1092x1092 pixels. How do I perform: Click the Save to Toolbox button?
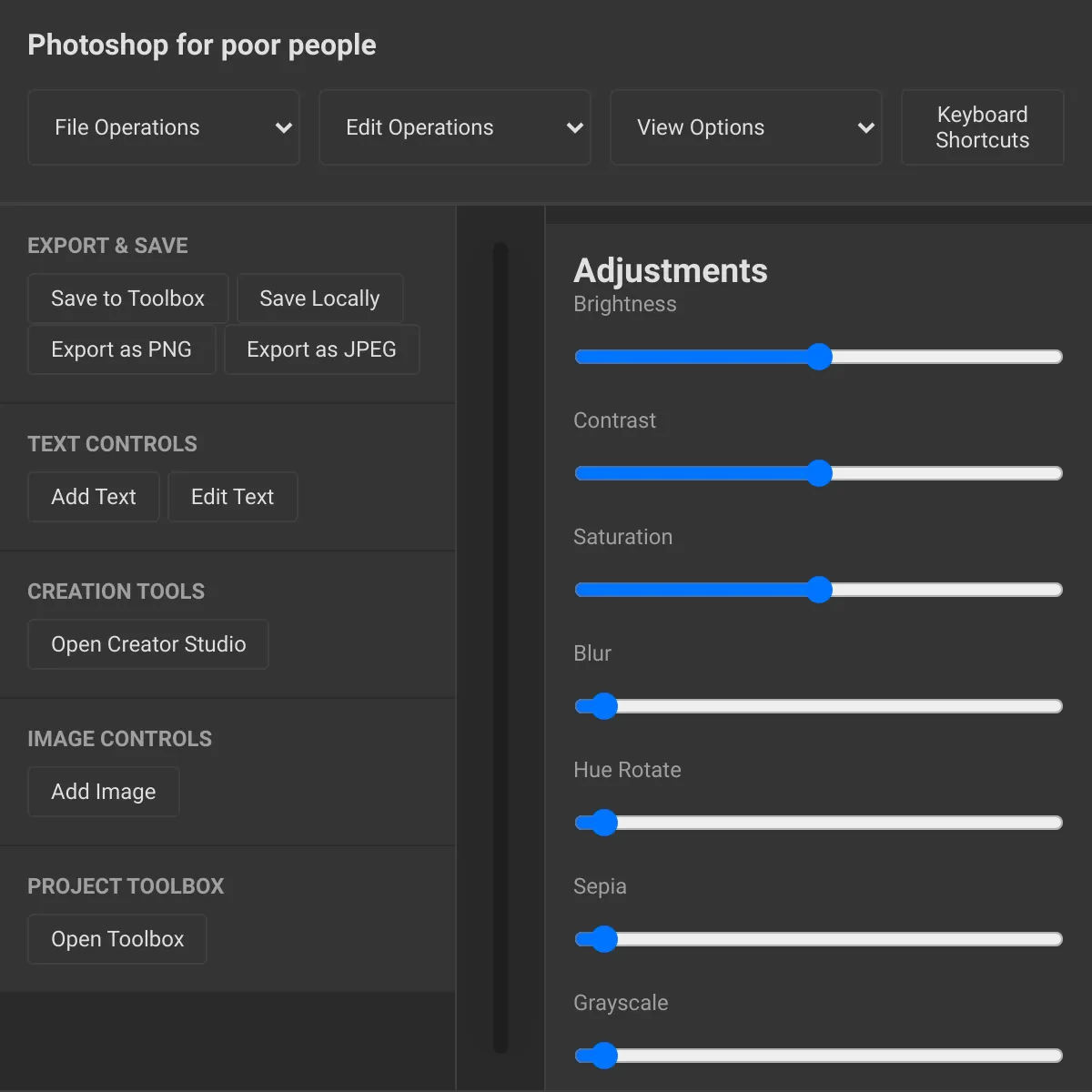coord(128,298)
